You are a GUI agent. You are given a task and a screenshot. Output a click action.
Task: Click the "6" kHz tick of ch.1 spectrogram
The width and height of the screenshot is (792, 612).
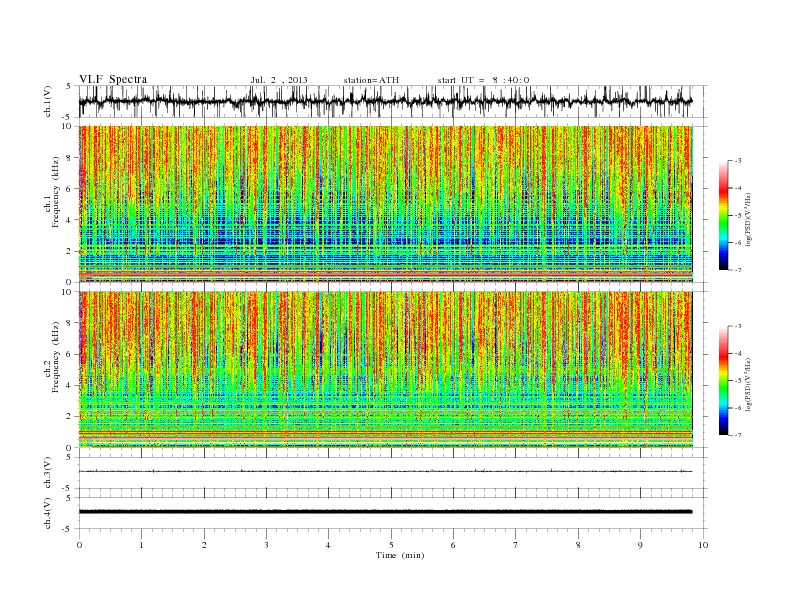[x=70, y=188]
